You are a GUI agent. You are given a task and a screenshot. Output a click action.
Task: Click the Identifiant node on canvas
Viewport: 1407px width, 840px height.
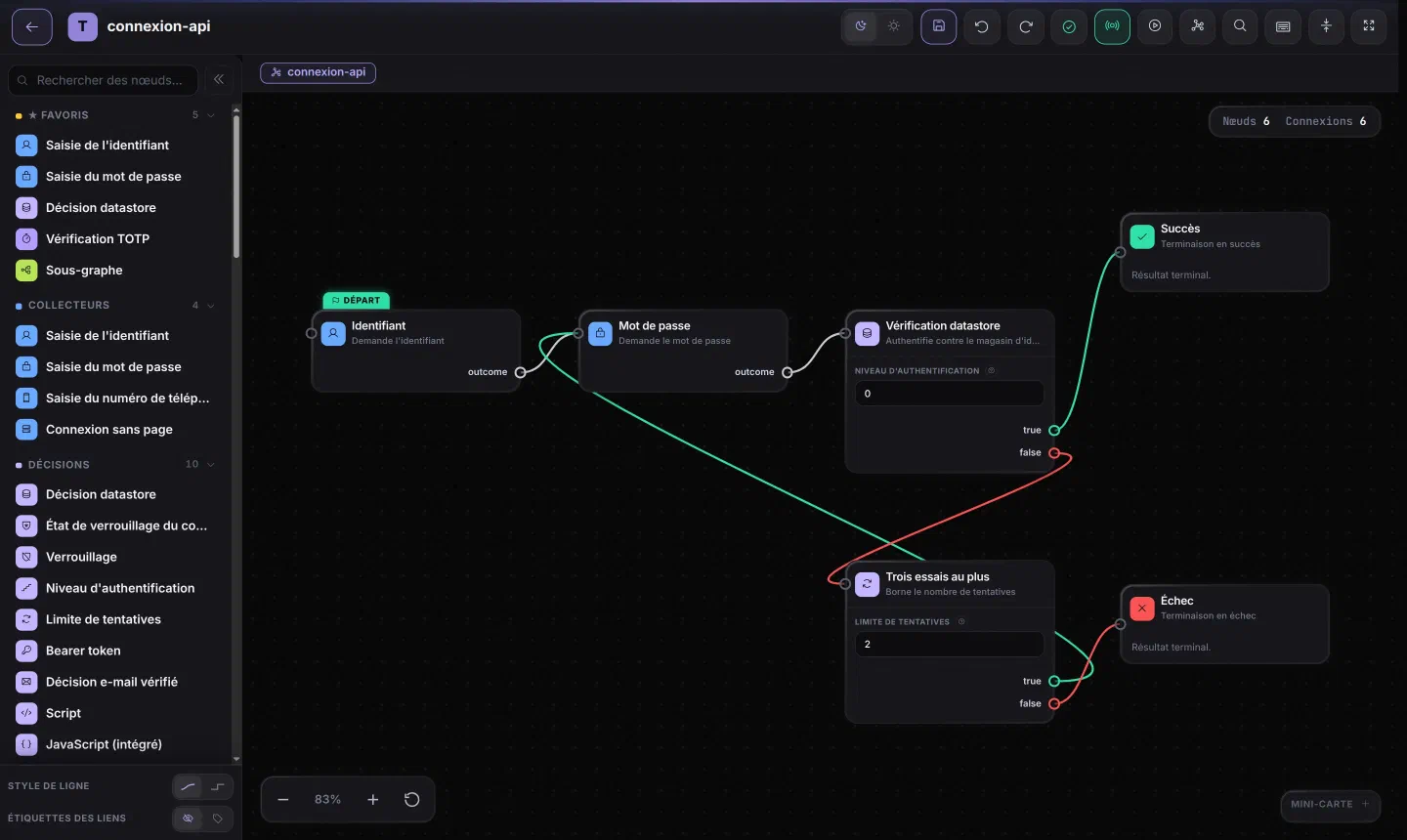click(415, 351)
